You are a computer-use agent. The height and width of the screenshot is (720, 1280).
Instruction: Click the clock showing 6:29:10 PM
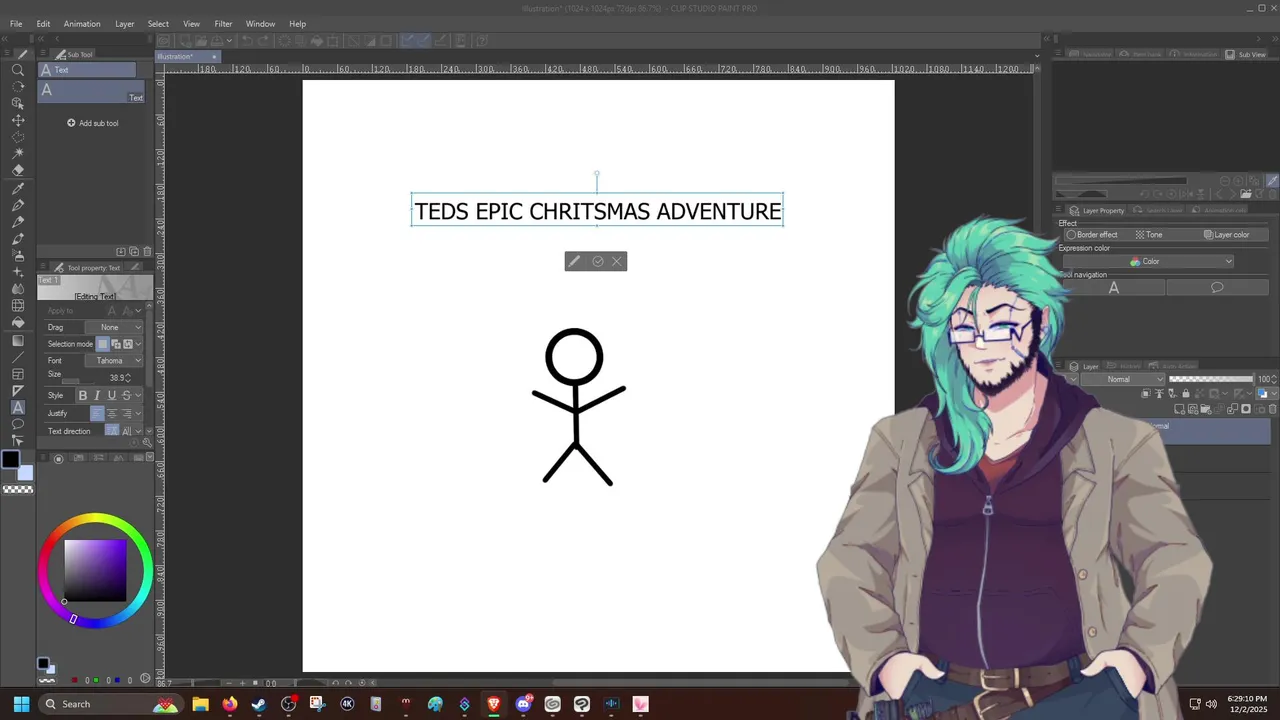tap(1246, 698)
